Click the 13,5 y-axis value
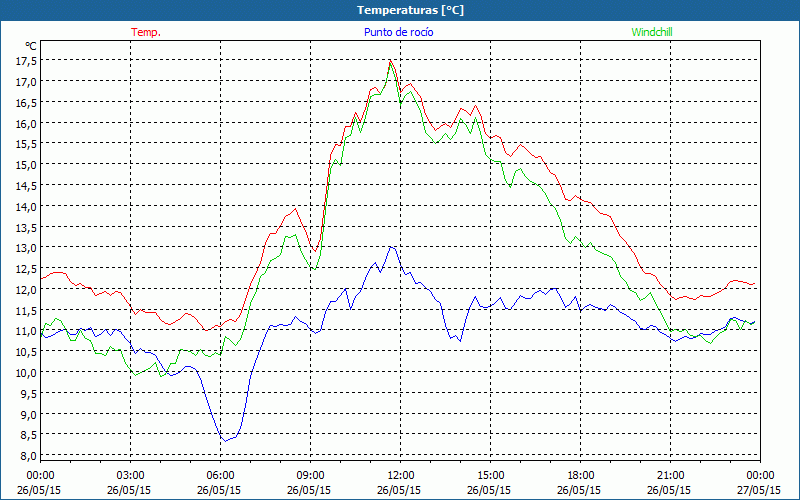This screenshot has height=500, width=800. [x=27, y=227]
